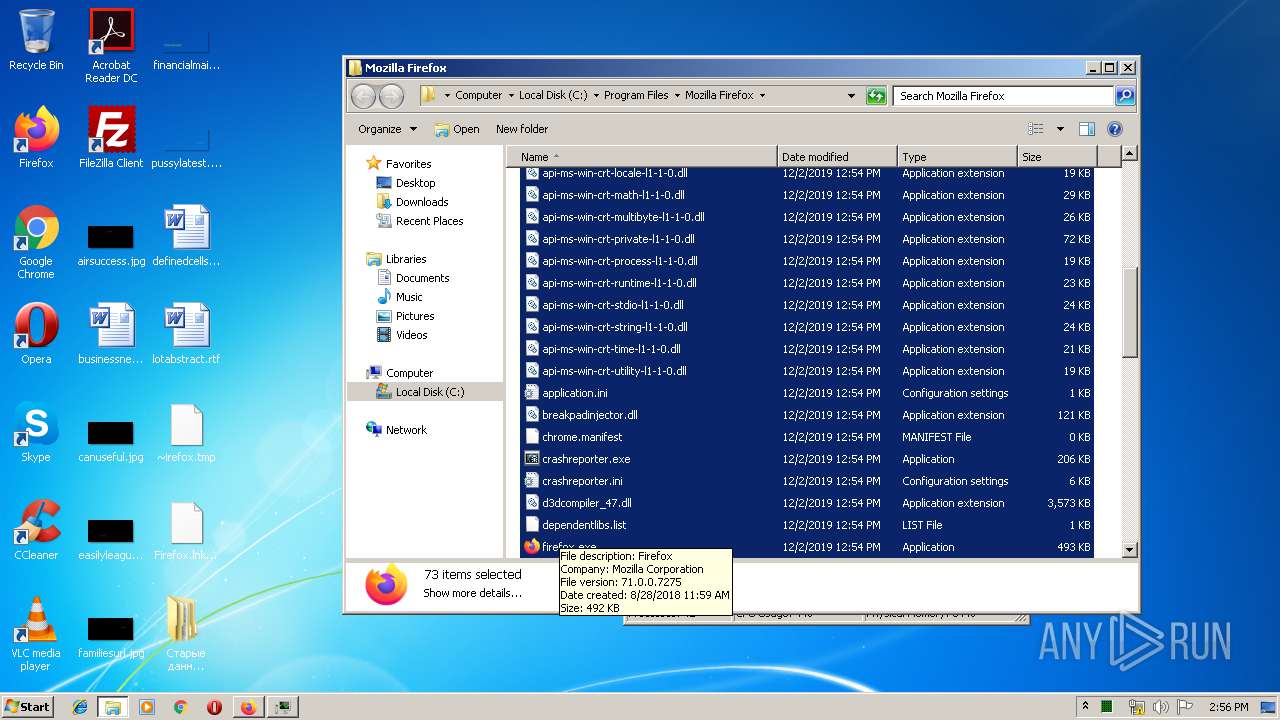Select the lotabstract.rtf desktop file
This screenshot has height=720, width=1280.
pyautogui.click(x=186, y=334)
